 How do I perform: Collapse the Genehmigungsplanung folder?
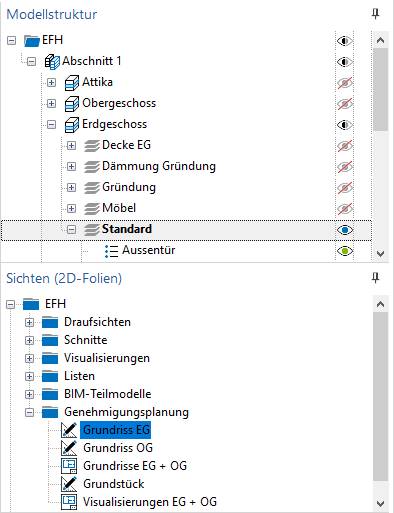[29, 412]
